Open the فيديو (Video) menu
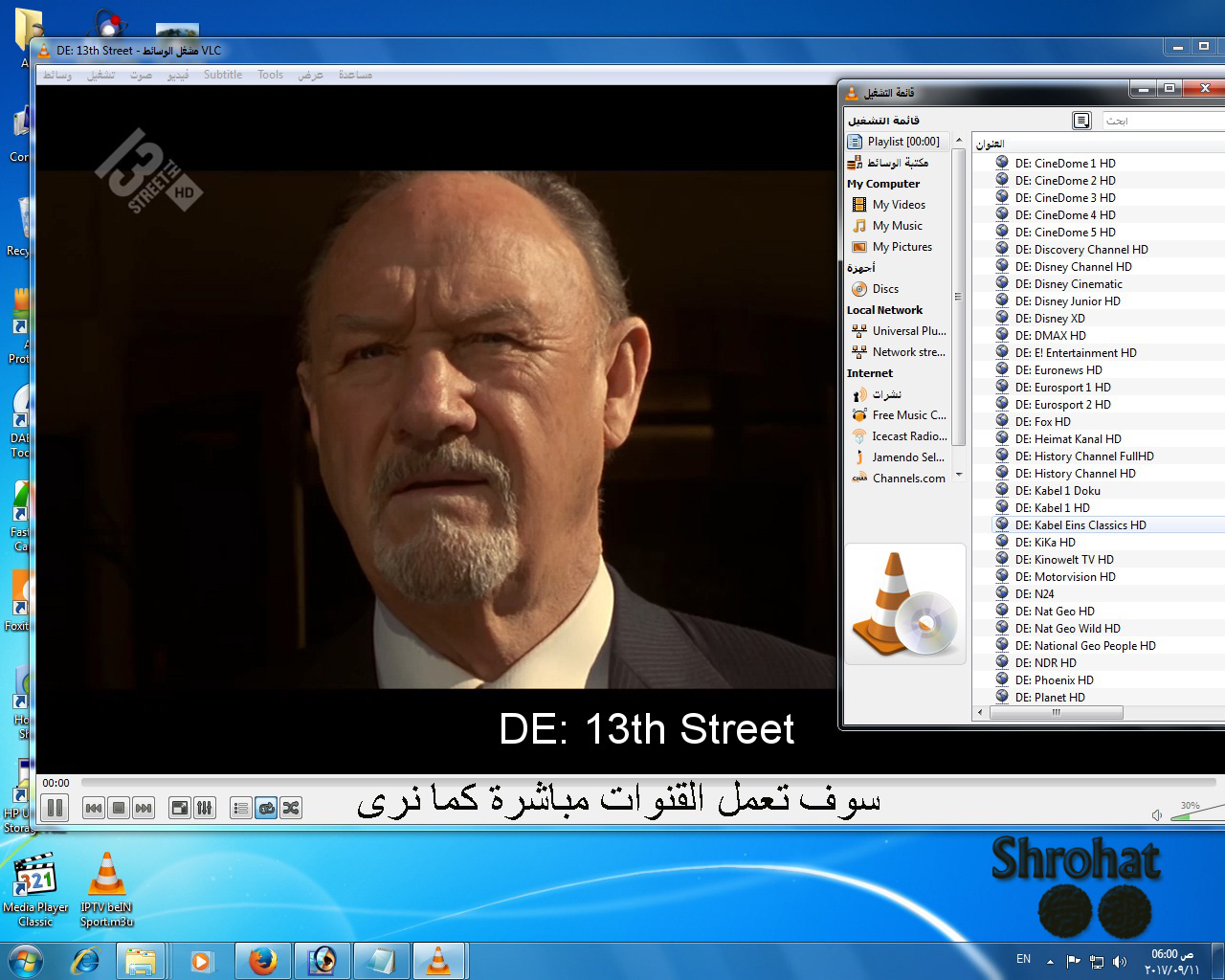Viewport: 1225px width, 980px height. click(x=178, y=75)
